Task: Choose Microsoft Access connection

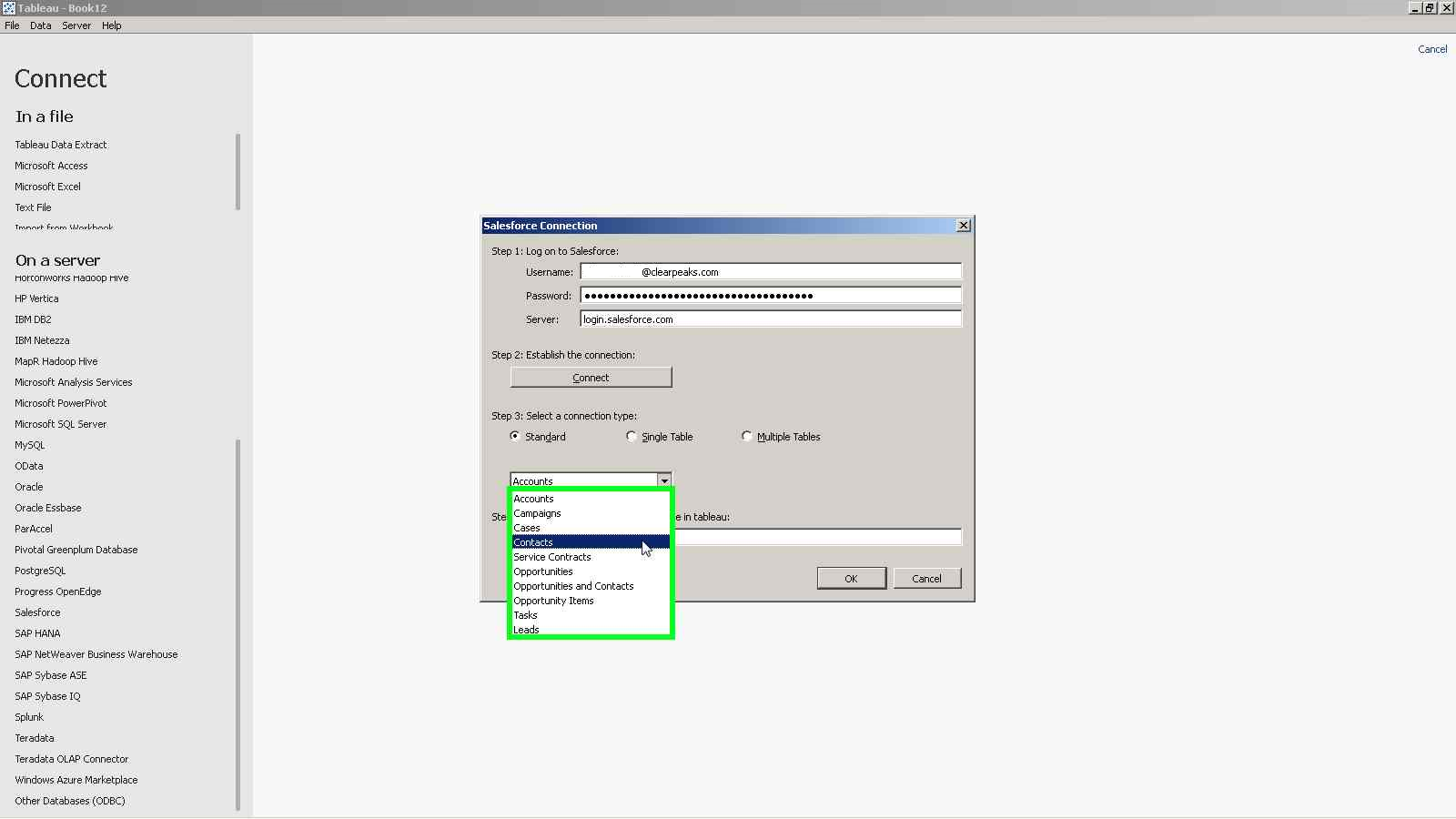Action: (51, 166)
